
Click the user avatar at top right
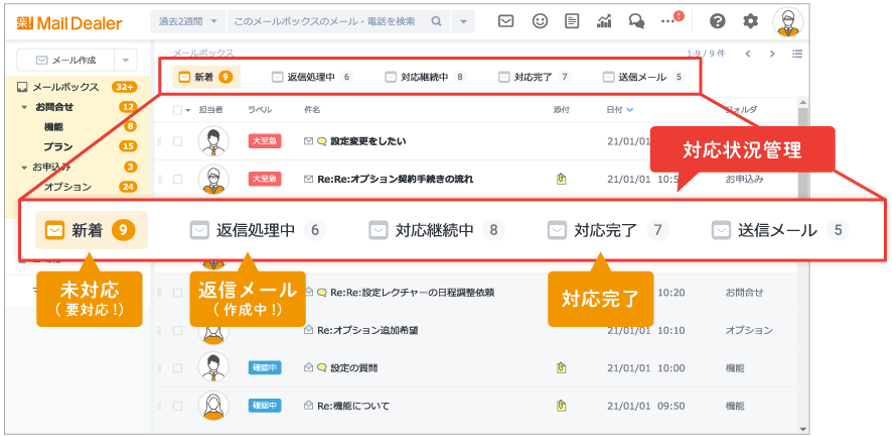(788, 21)
